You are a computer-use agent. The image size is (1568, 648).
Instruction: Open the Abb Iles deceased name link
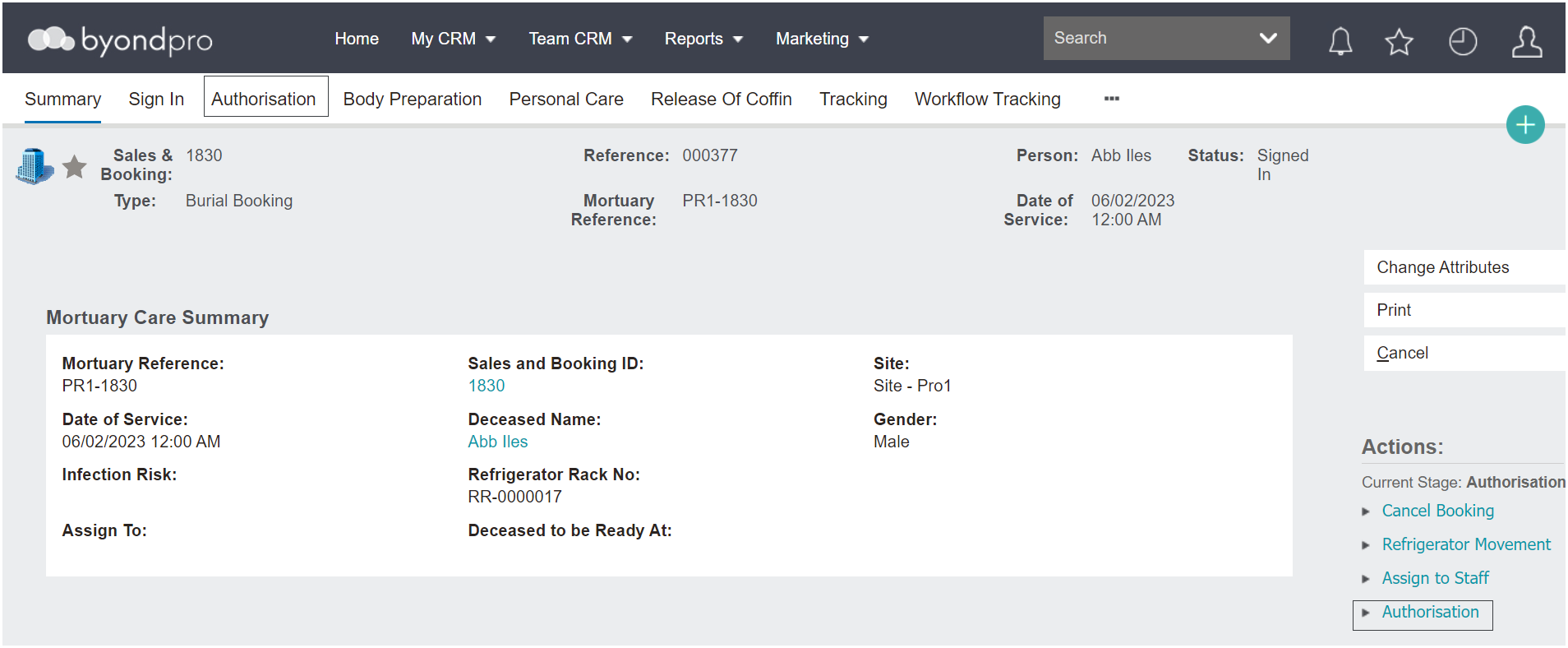point(498,442)
